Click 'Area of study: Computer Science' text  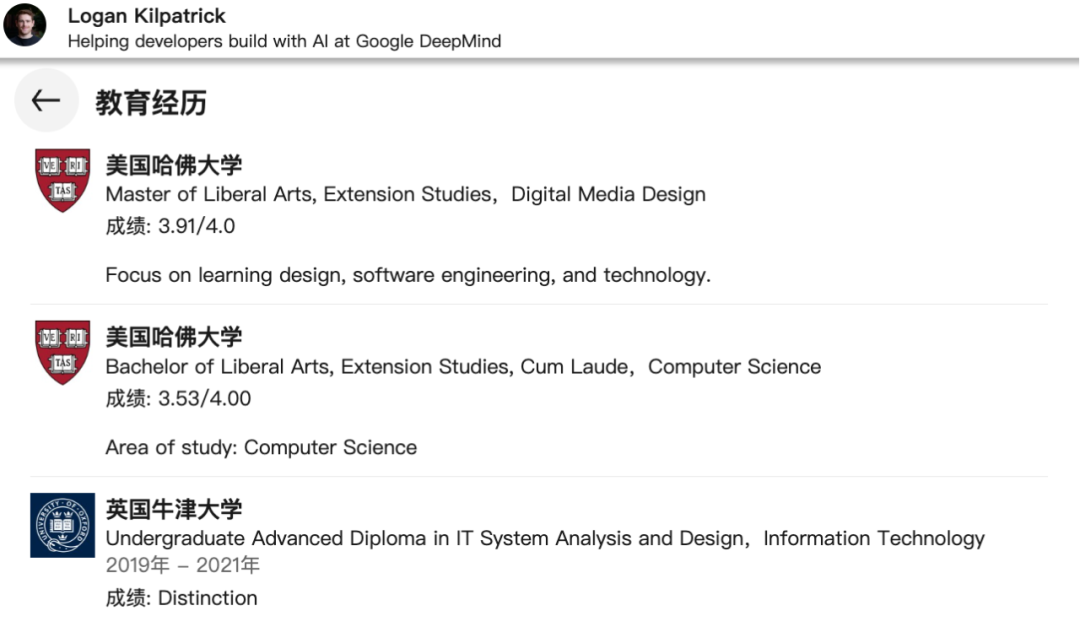[261, 447]
